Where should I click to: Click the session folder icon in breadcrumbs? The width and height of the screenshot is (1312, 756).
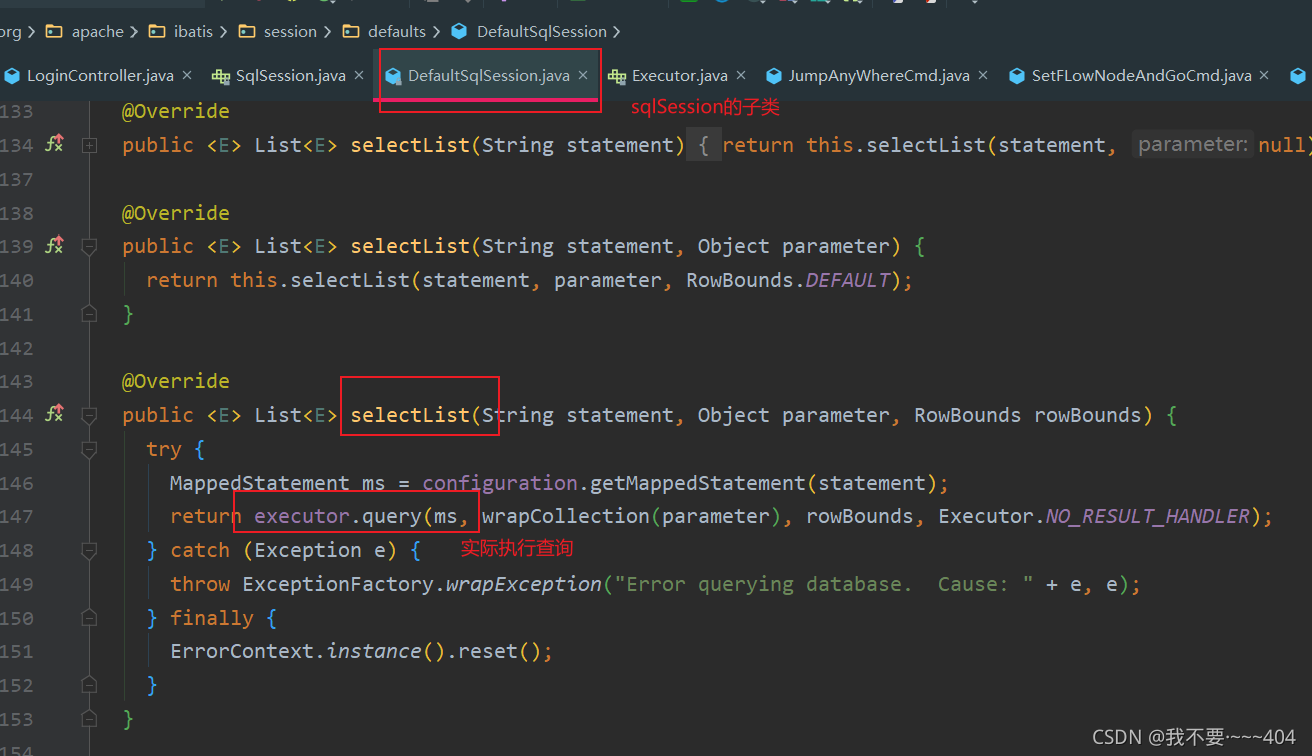pyautogui.click(x=247, y=32)
